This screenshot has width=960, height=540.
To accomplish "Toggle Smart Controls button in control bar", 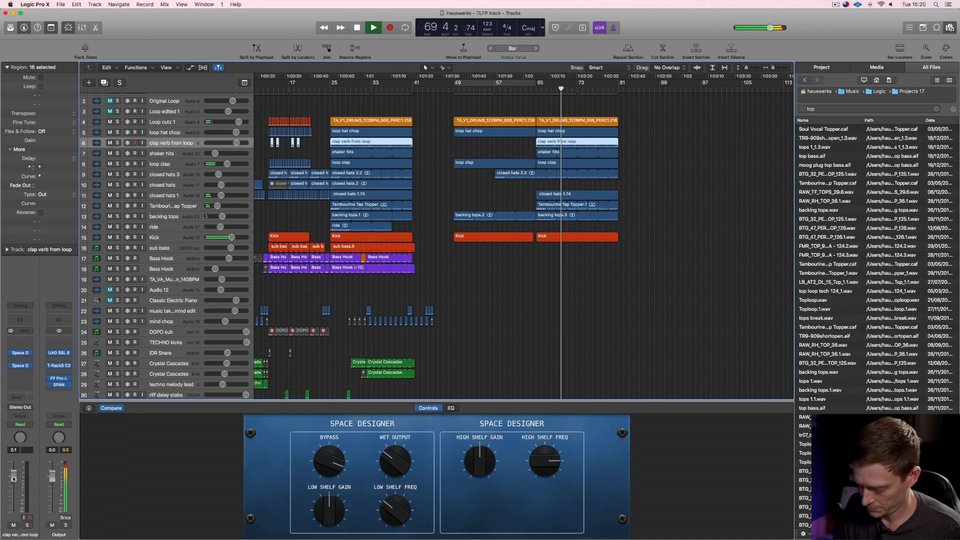I will tap(68, 28).
